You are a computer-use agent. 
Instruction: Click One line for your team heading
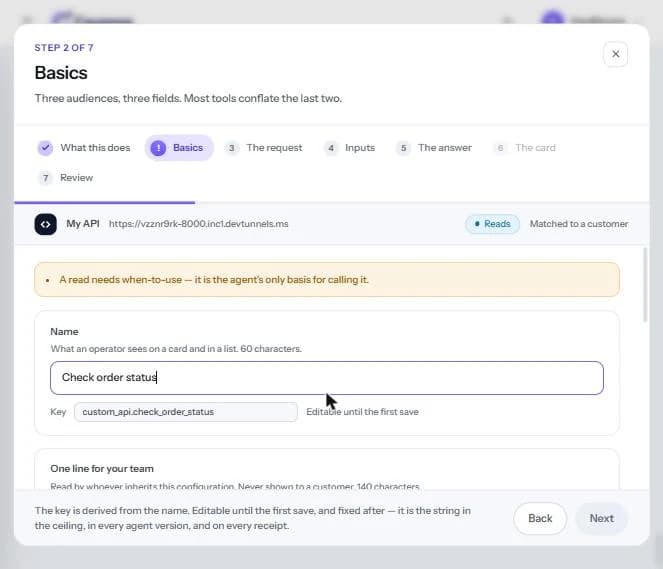click(x=102, y=469)
